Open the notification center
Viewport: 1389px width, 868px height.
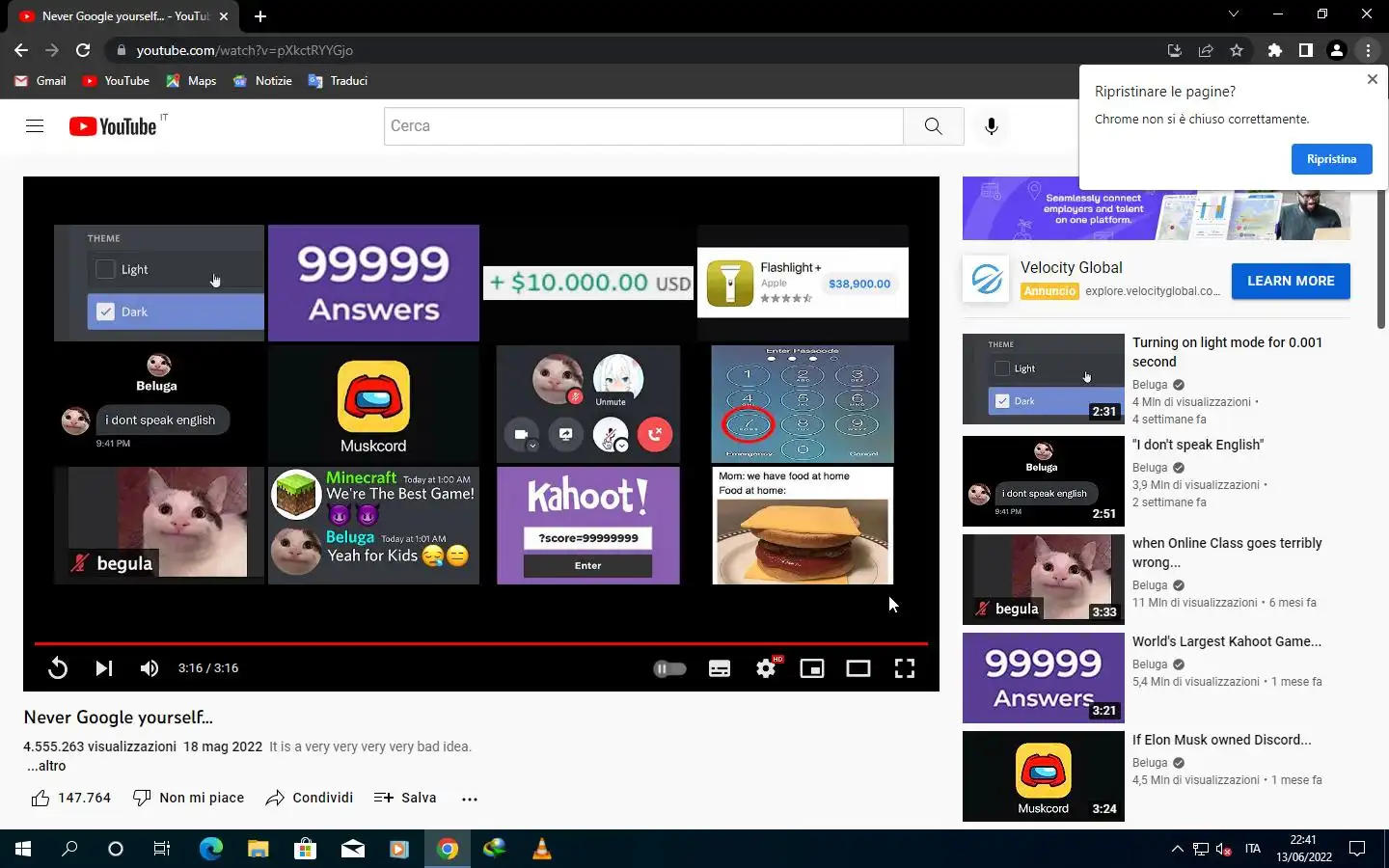click(1357, 849)
